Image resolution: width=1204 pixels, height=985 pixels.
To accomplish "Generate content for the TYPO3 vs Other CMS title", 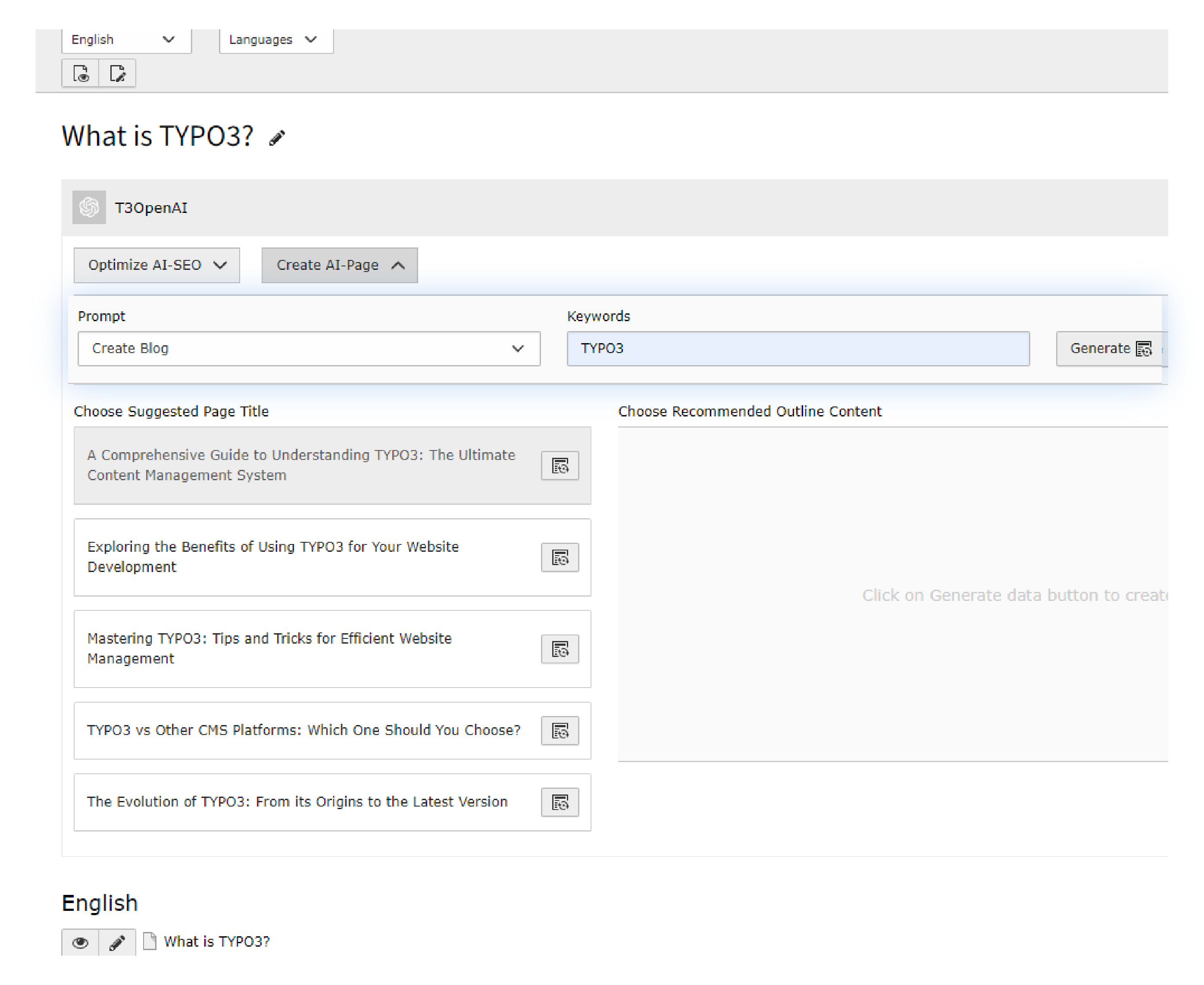I will [560, 731].
